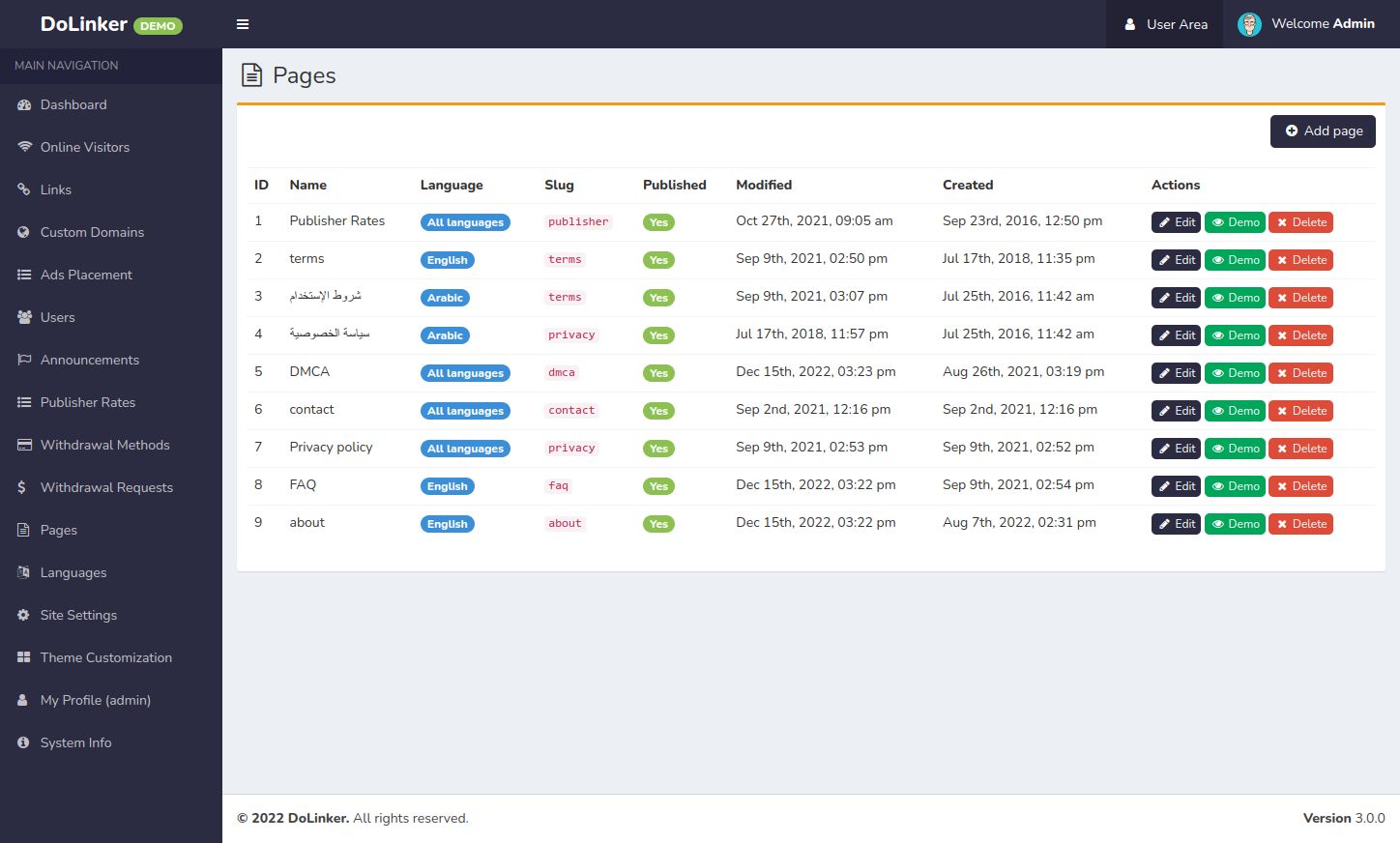Open the Links sidebar menu item

click(x=56, y=189)
